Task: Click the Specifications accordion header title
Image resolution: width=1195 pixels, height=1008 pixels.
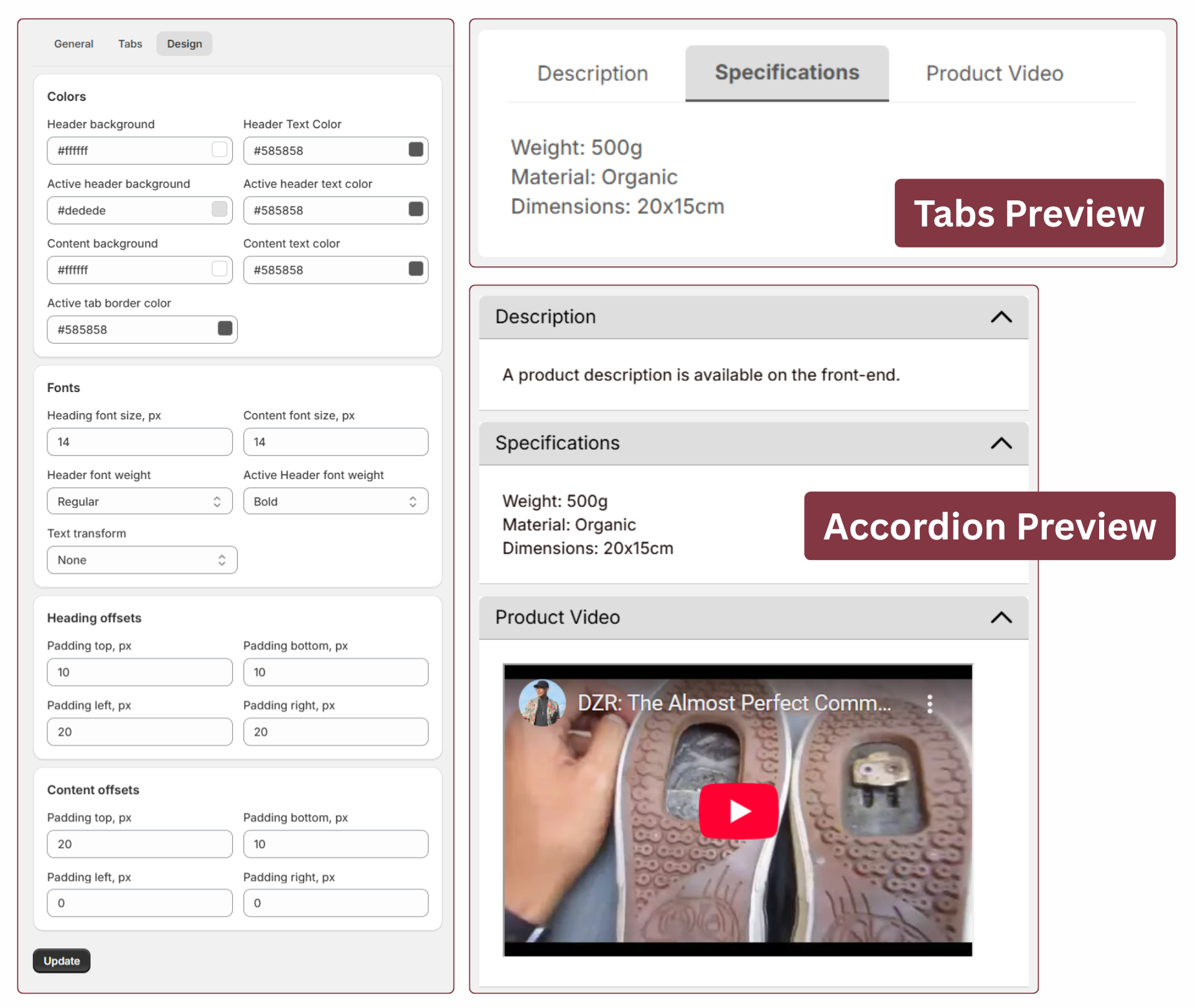Action: coord(557,443)
